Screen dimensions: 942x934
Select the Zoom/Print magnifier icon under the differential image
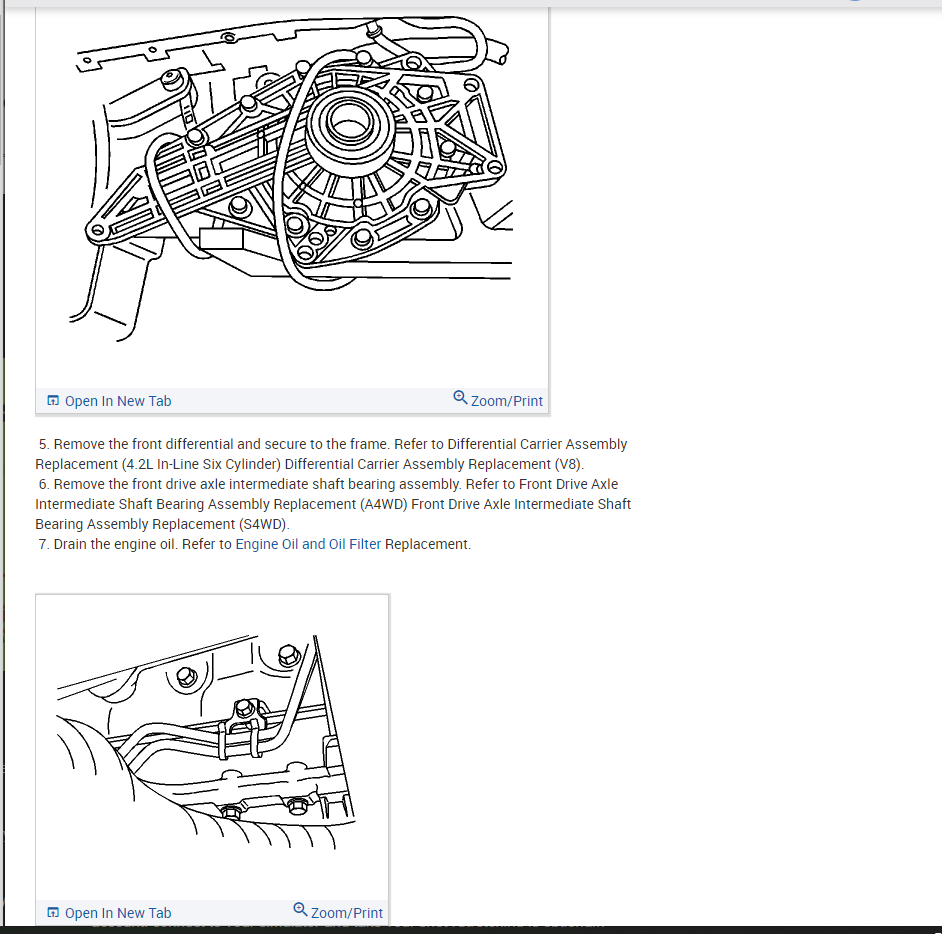(460, 396)
